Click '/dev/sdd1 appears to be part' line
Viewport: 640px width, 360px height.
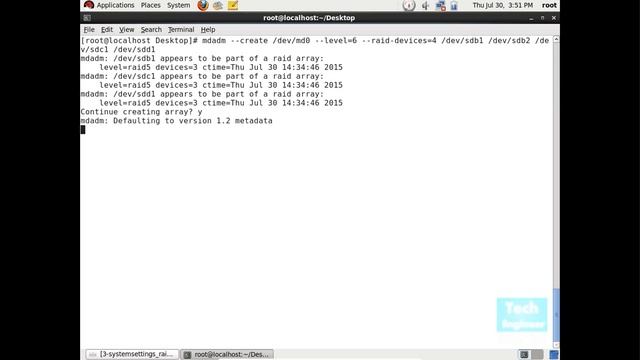coord(202,94)
